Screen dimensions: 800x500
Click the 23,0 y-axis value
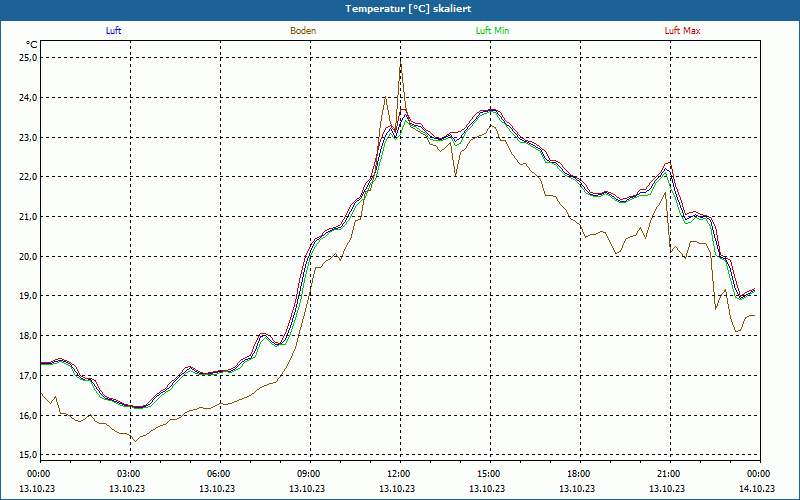29,137
